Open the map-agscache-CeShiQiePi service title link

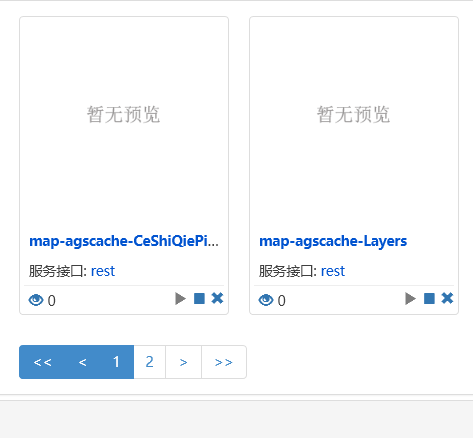(124, 241)
